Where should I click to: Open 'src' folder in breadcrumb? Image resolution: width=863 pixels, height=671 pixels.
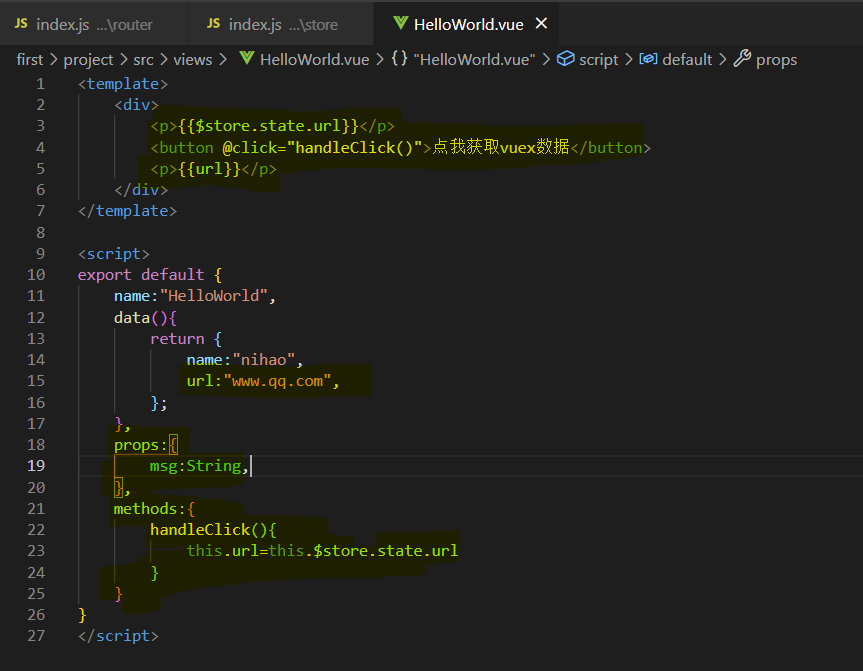[x=143, y=59]
